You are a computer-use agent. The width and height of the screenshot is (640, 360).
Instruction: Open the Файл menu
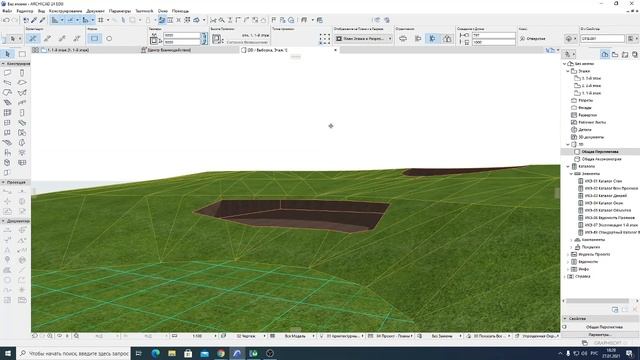tap(7, 11)
